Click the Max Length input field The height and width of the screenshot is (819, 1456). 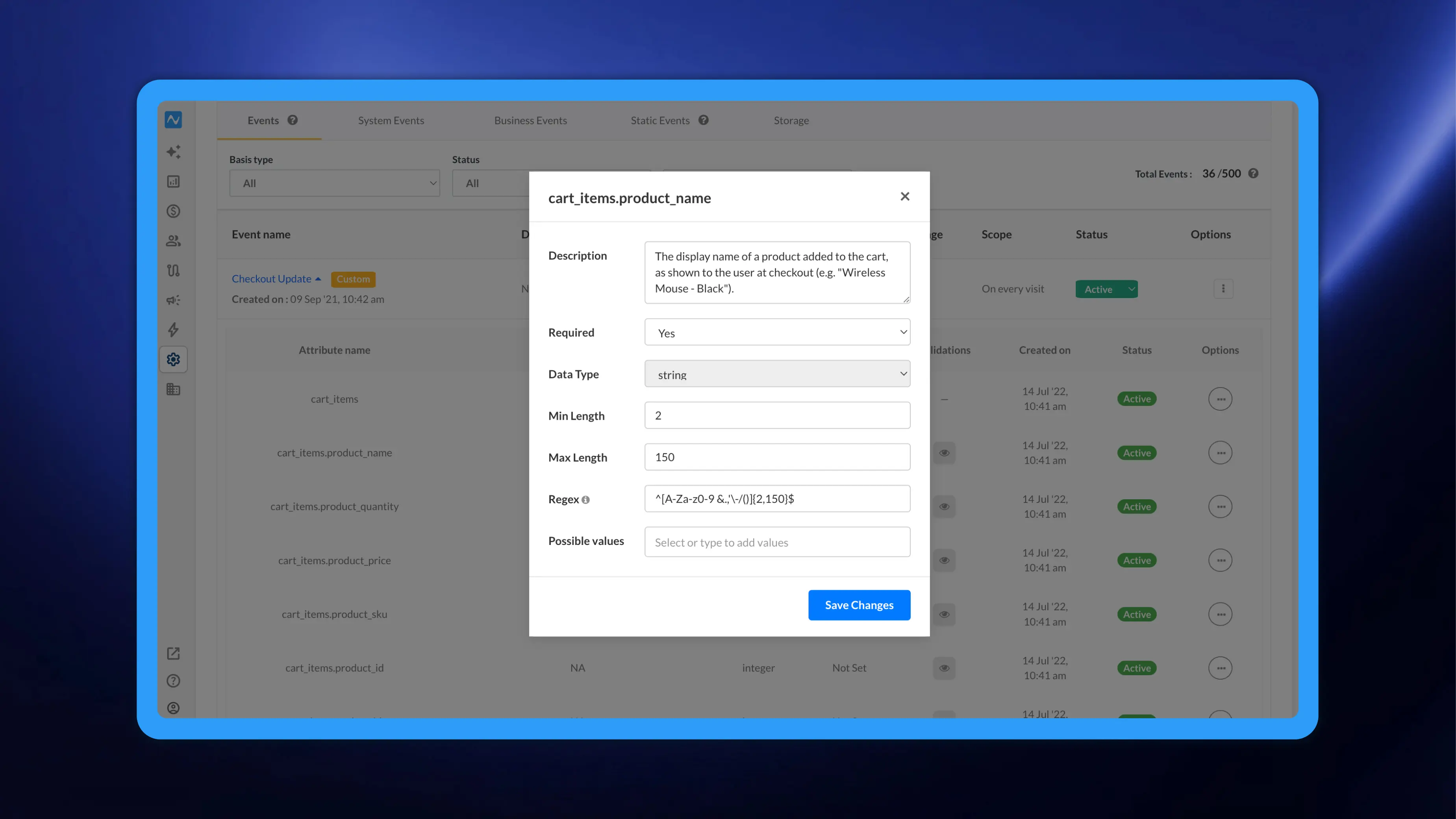777,457
